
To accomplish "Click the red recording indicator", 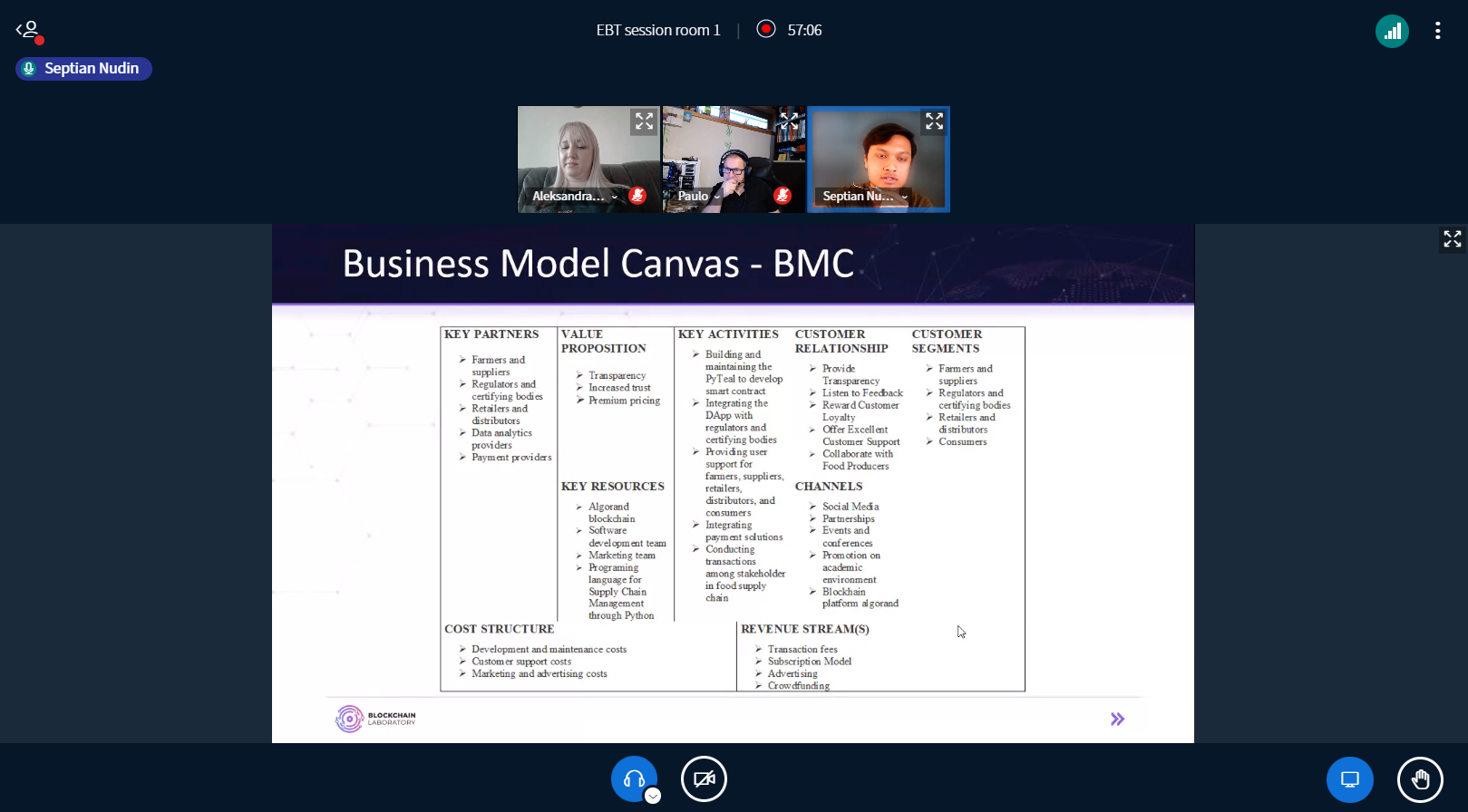I will (x=766, y=29).
